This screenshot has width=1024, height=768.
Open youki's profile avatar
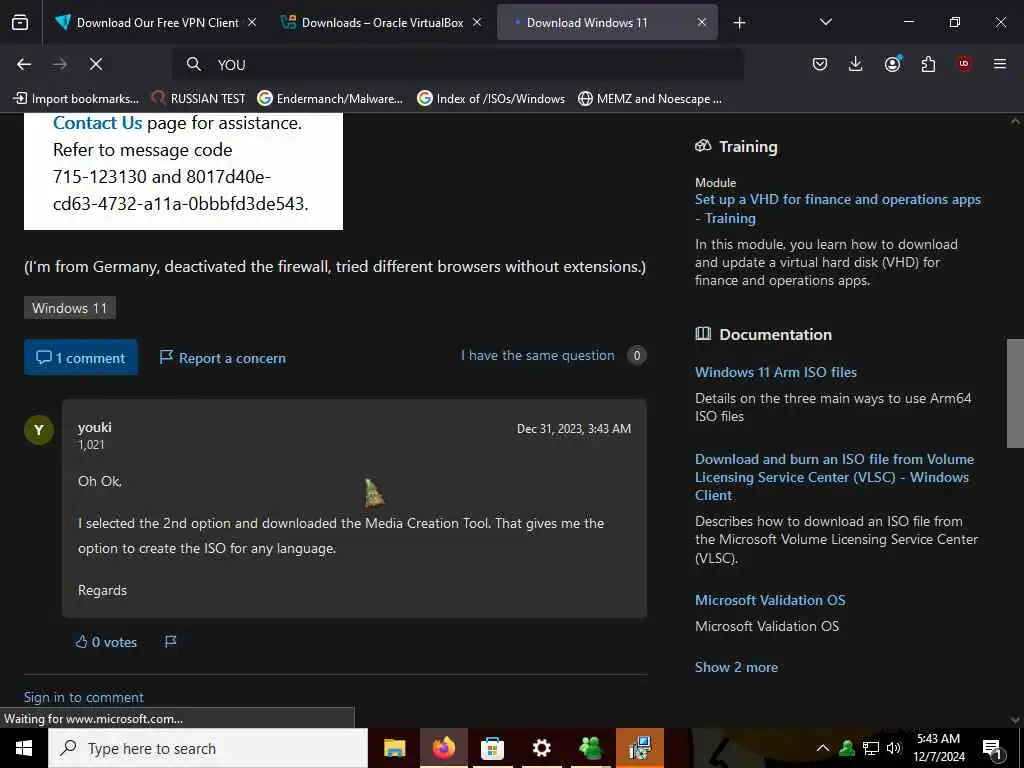(39, 430)
